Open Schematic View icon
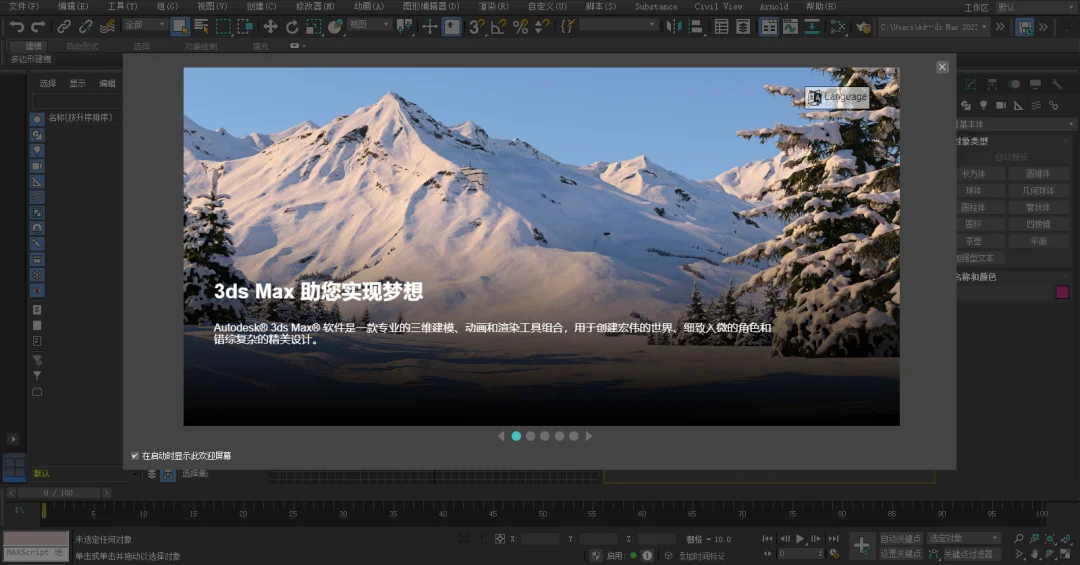Screen dimensions: 1080x565 pyautogui.click(x=812, y=27)
